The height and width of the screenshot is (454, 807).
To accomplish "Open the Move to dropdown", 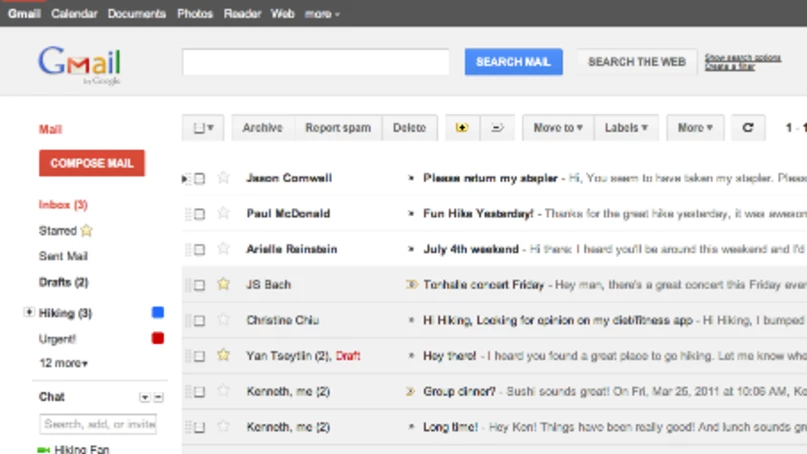I will 558,128.
